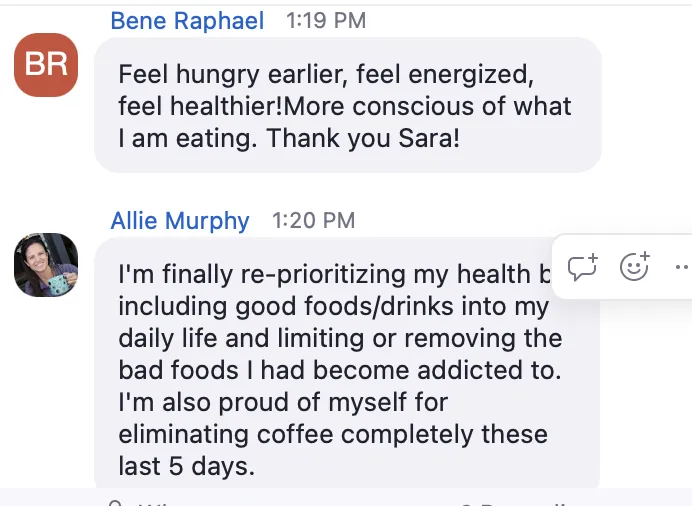Screen dimensions: 692x506
Task: Open Allie Murphy's profile photo
Action: point(46,265)
